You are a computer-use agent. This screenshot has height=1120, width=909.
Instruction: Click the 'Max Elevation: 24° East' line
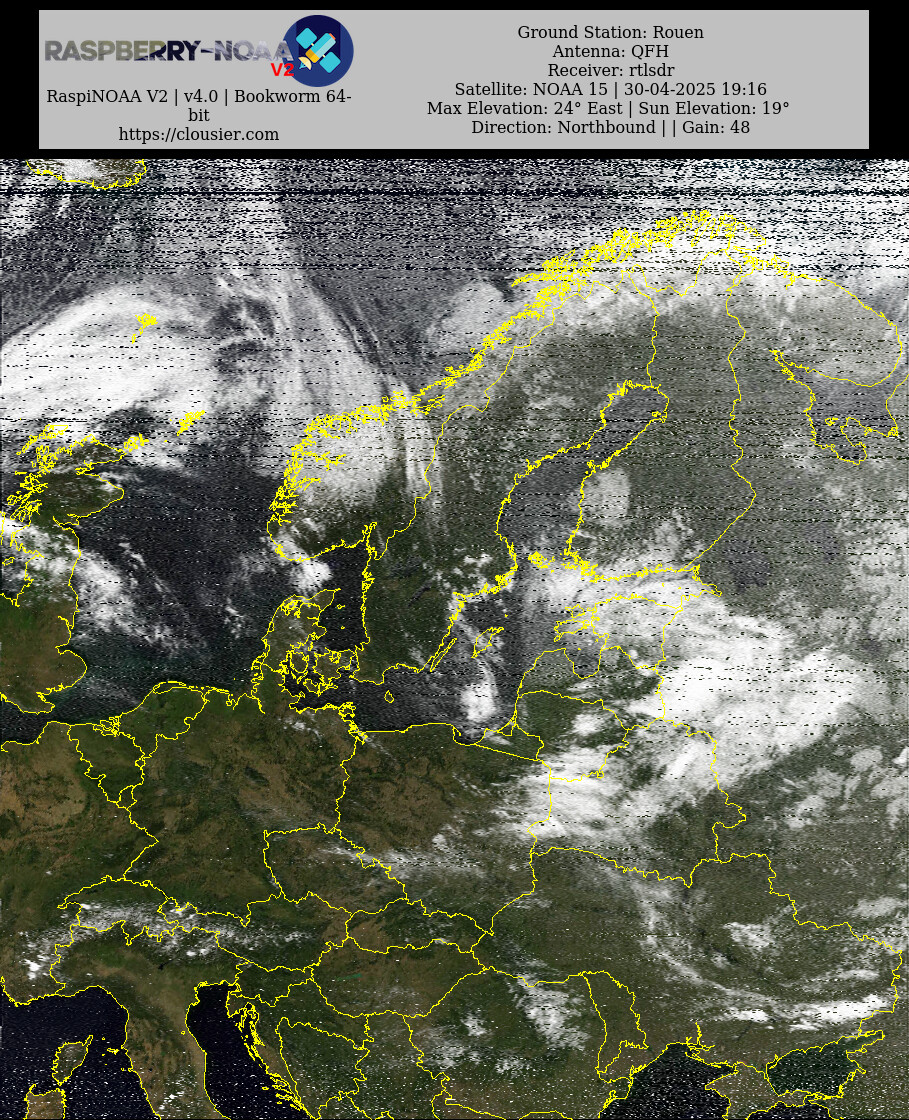(608, 108)
